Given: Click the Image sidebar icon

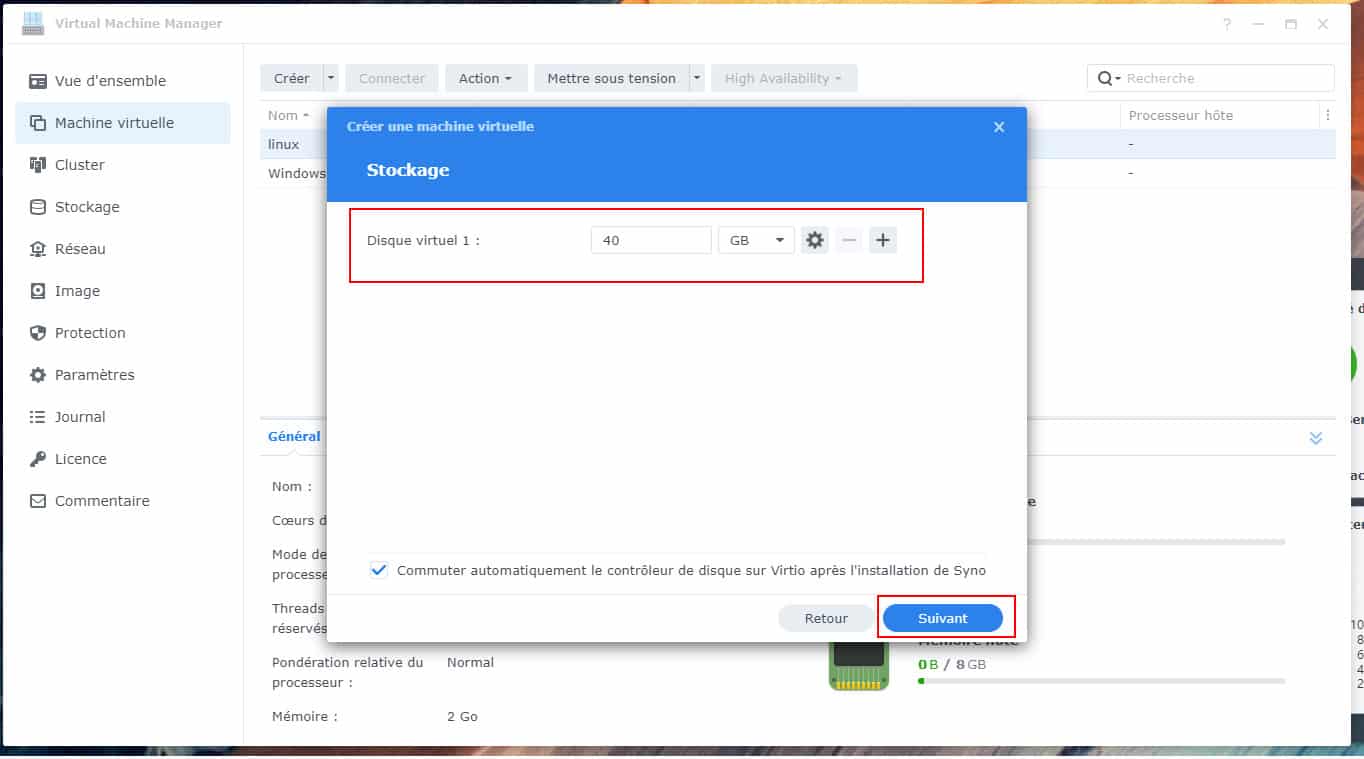Looking at the screenshot, I should (38, 291).
